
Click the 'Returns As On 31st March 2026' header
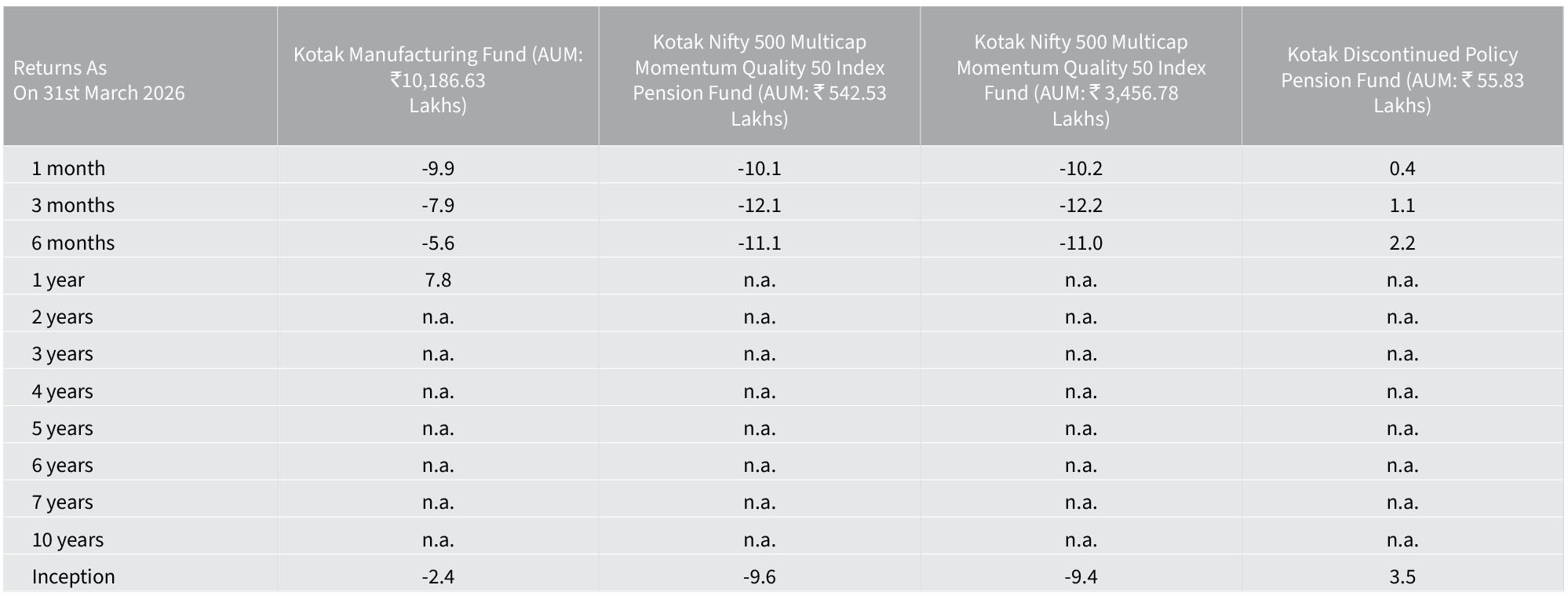[x=99, y=80]
